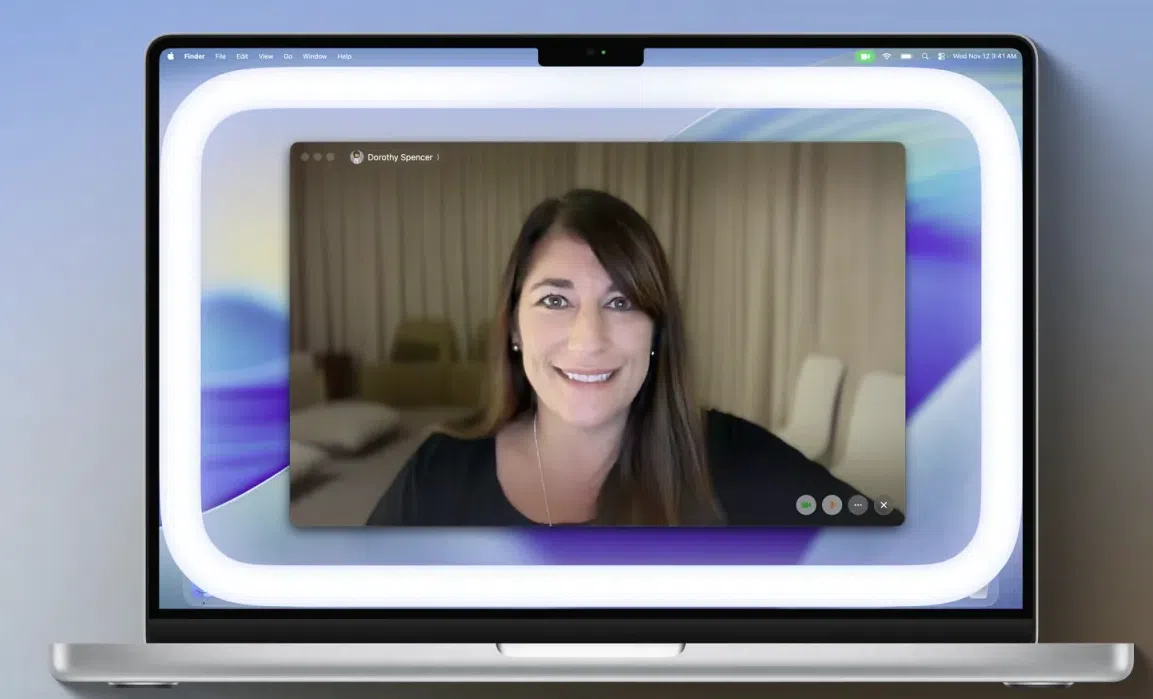Open the Go menu
The height and width of the screenshot is (699, 1153).
[x=288, y=56]
